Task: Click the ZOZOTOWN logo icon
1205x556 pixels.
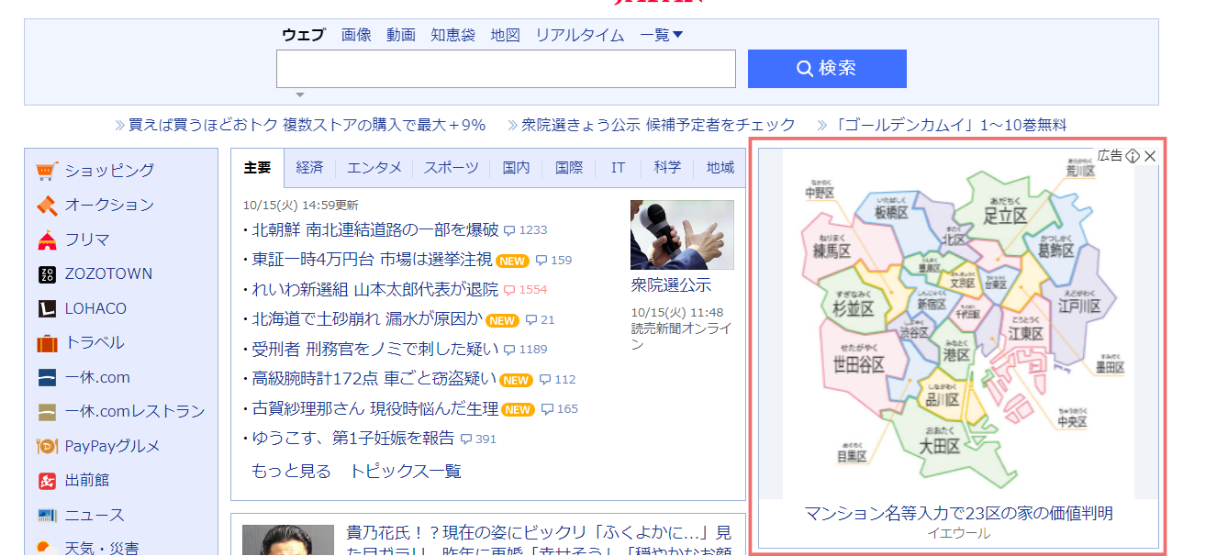Action: pos(47,274)
